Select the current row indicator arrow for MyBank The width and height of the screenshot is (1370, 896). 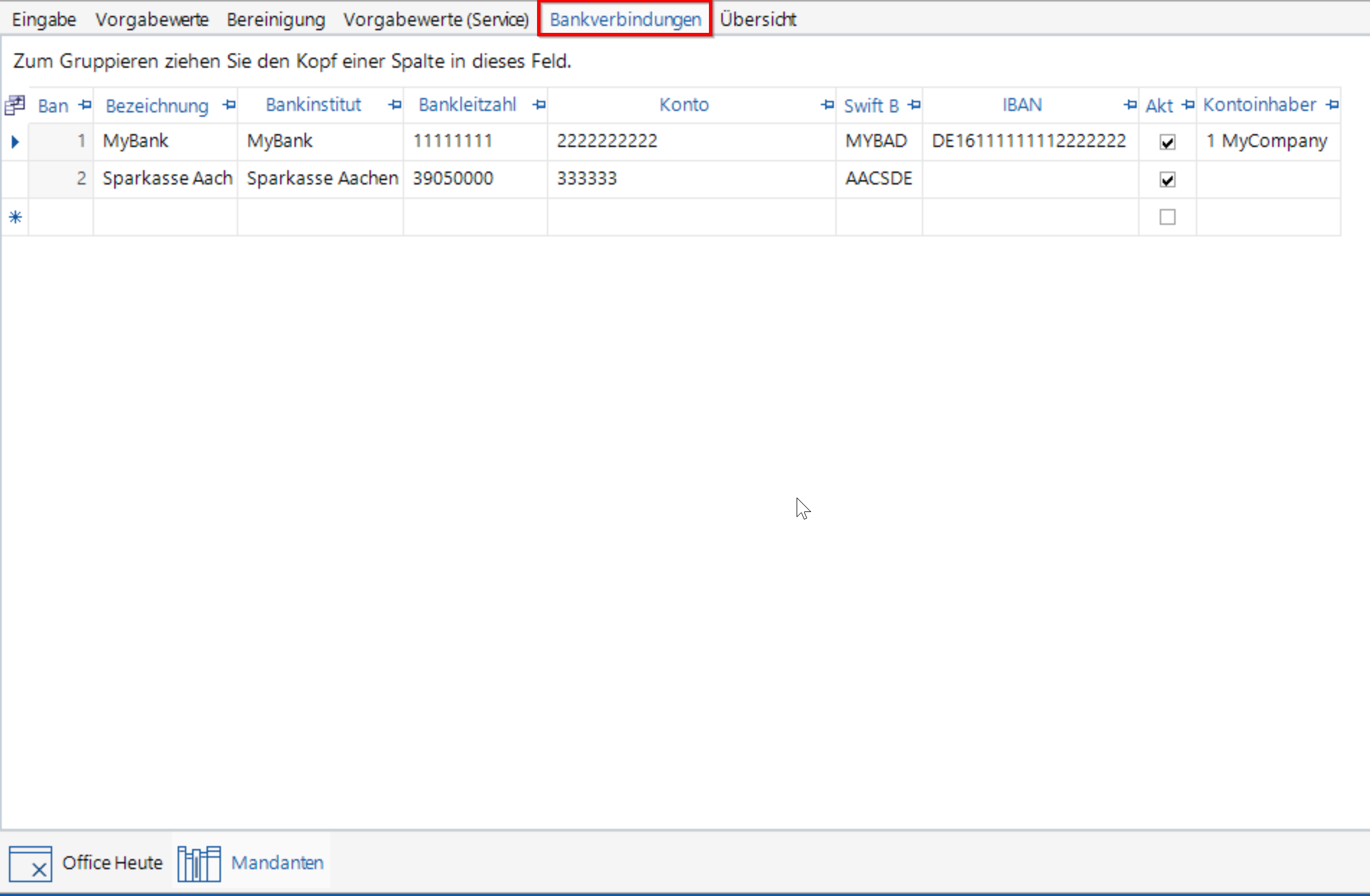tap(15, 141)
